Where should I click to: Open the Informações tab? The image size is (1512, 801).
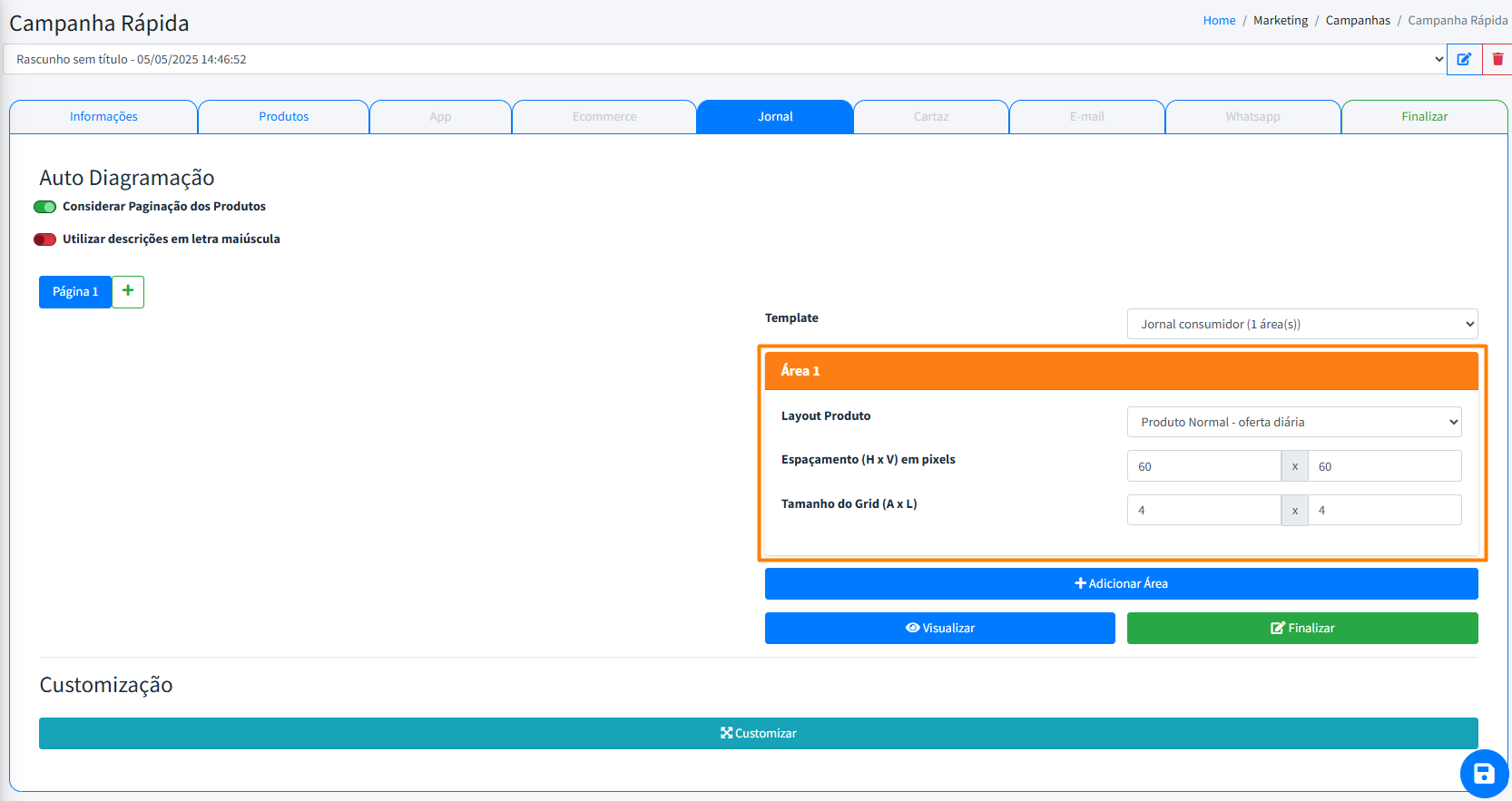point(103,117)
